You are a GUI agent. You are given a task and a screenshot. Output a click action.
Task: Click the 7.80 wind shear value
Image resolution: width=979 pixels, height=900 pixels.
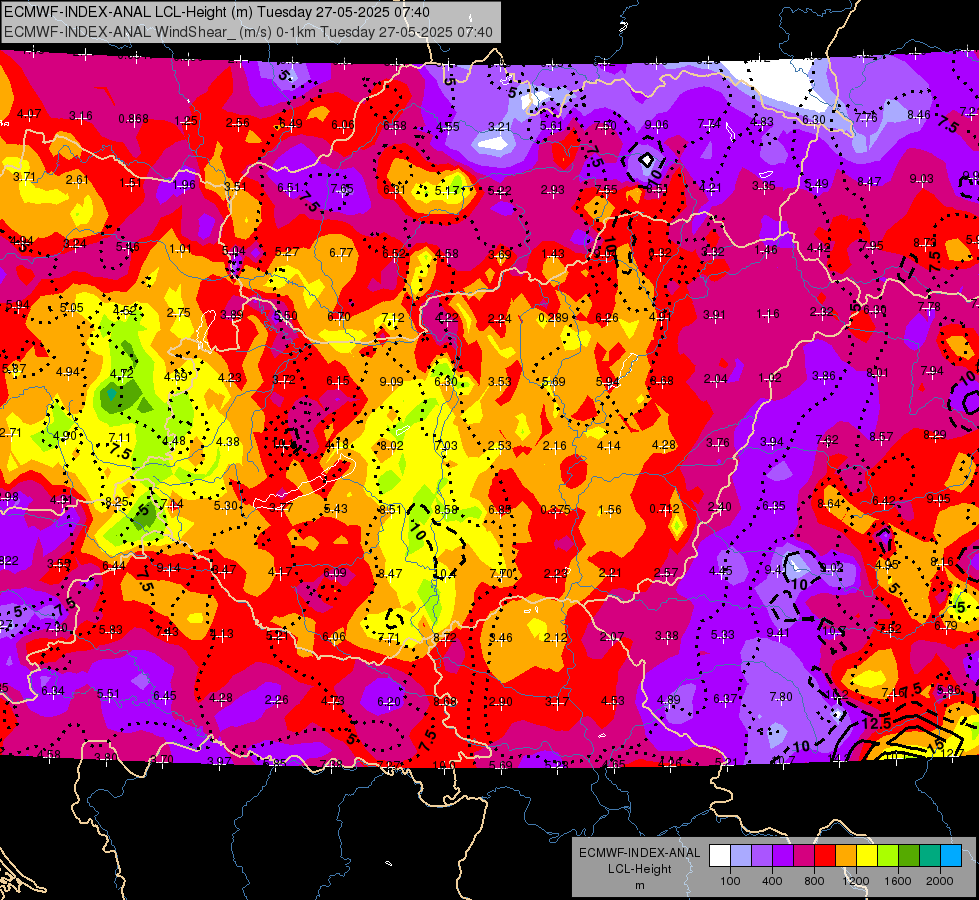point(781,696)
